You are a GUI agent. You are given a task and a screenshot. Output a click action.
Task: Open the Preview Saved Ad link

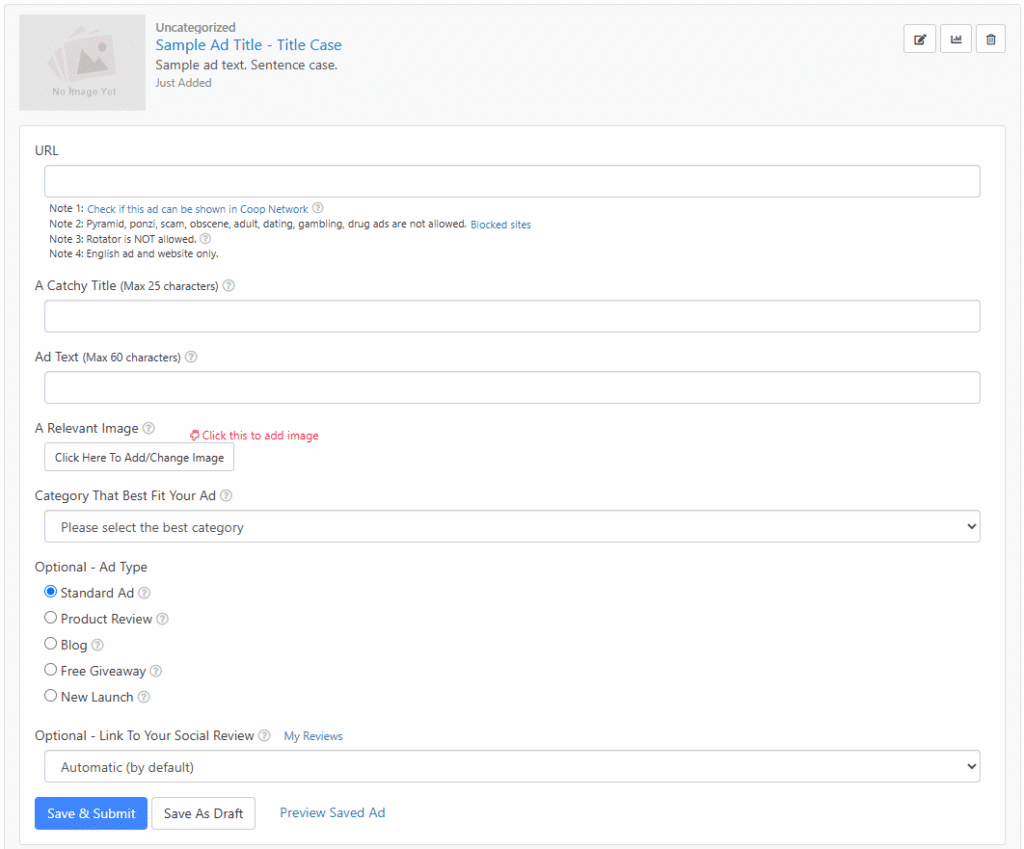tap(332, 813)
